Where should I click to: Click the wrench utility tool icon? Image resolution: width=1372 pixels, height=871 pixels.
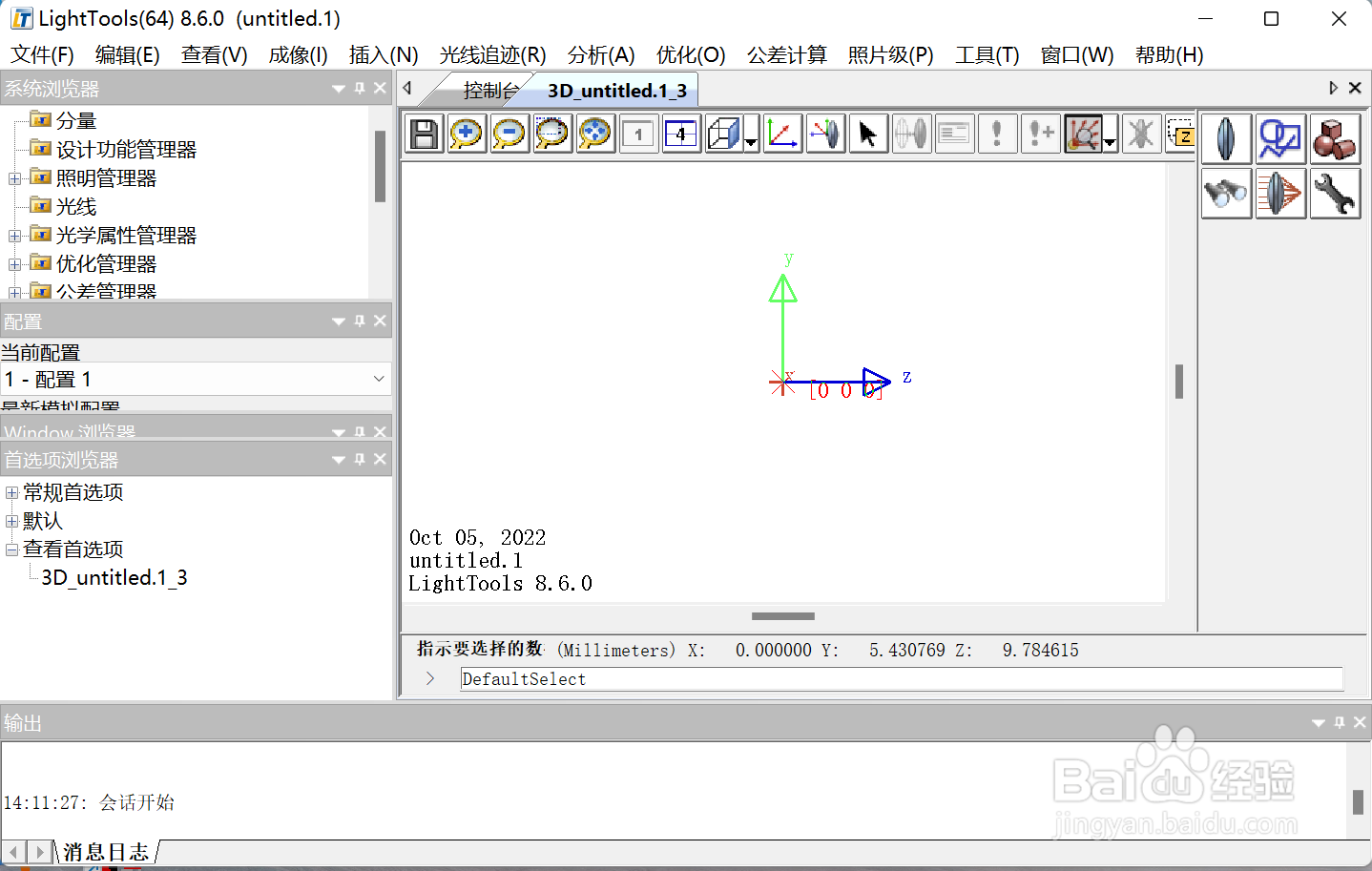tap(1335, 193)
